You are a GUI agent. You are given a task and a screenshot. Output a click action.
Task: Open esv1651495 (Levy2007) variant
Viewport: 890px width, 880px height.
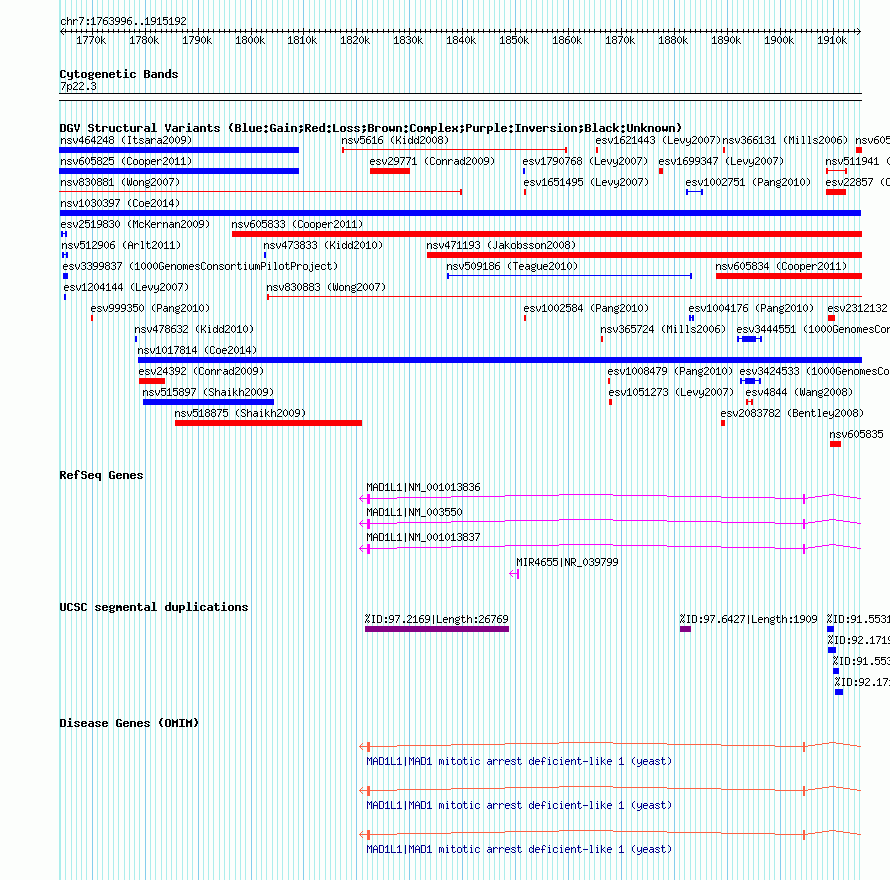(x=586, y=182)
